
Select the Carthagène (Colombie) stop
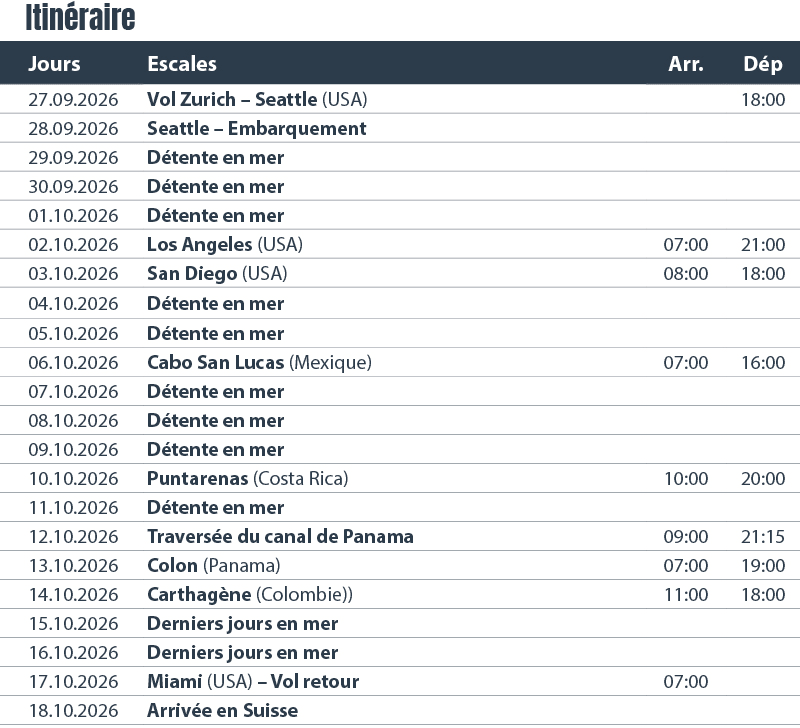250,595
